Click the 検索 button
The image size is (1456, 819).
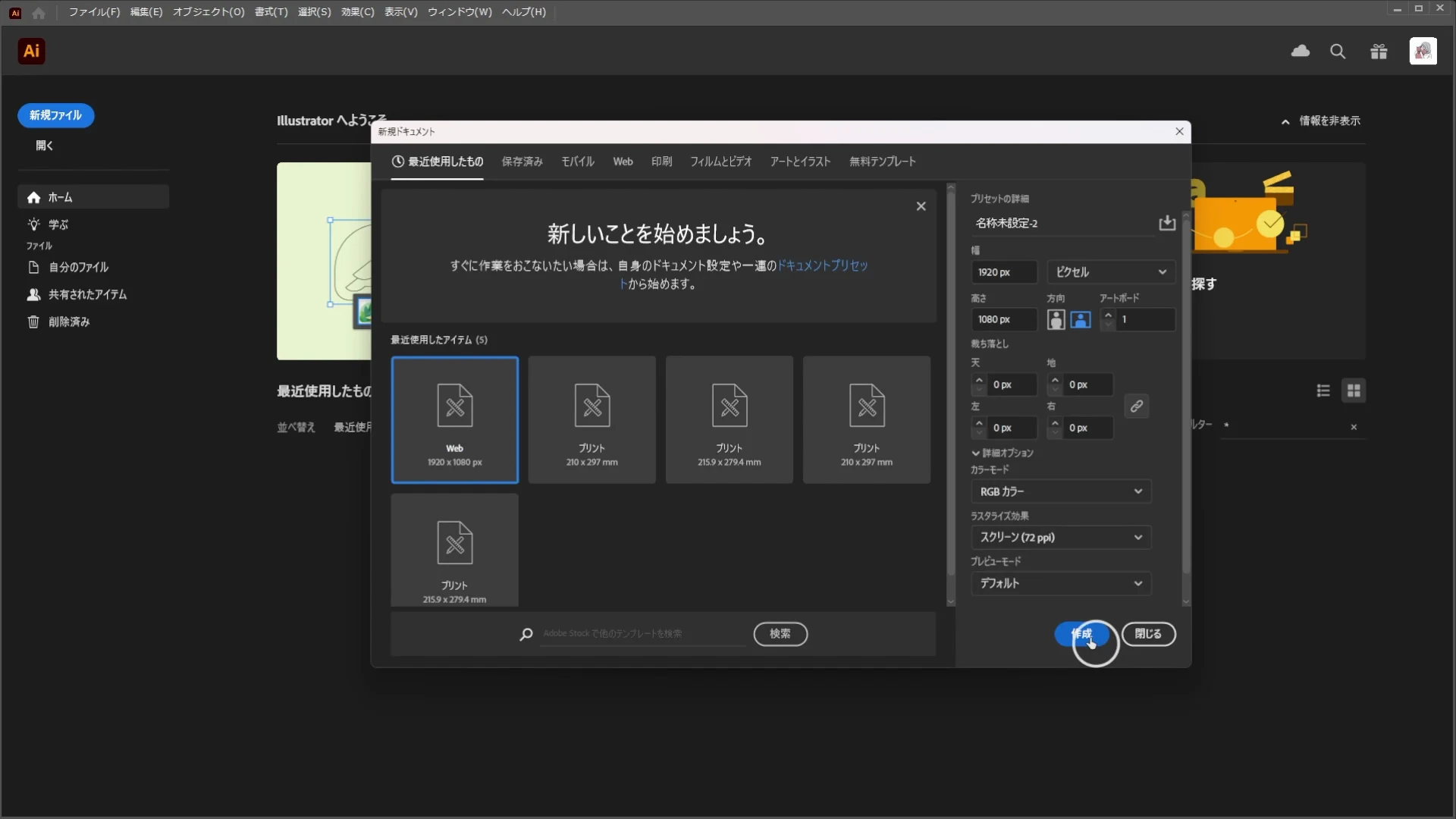tap(780, 634)
